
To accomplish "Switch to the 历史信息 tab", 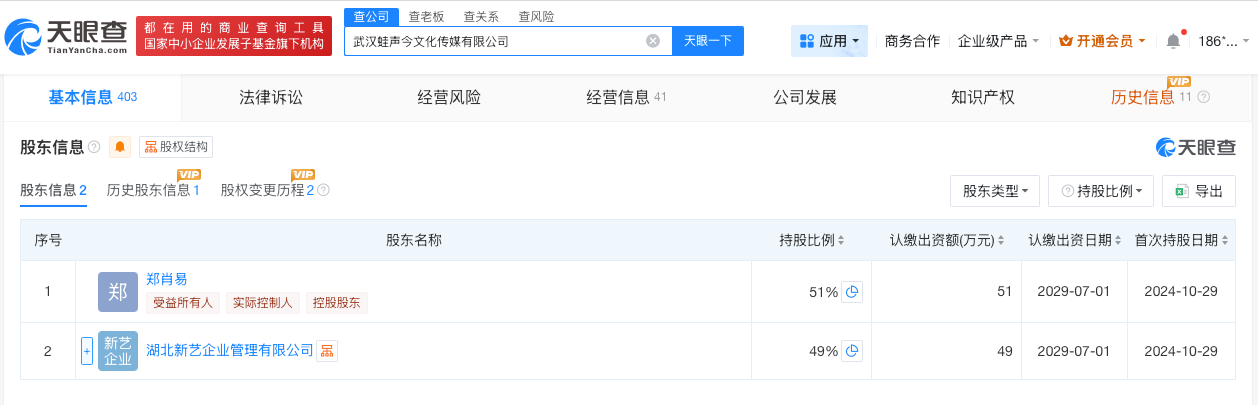I will (x=1152, y=97).
